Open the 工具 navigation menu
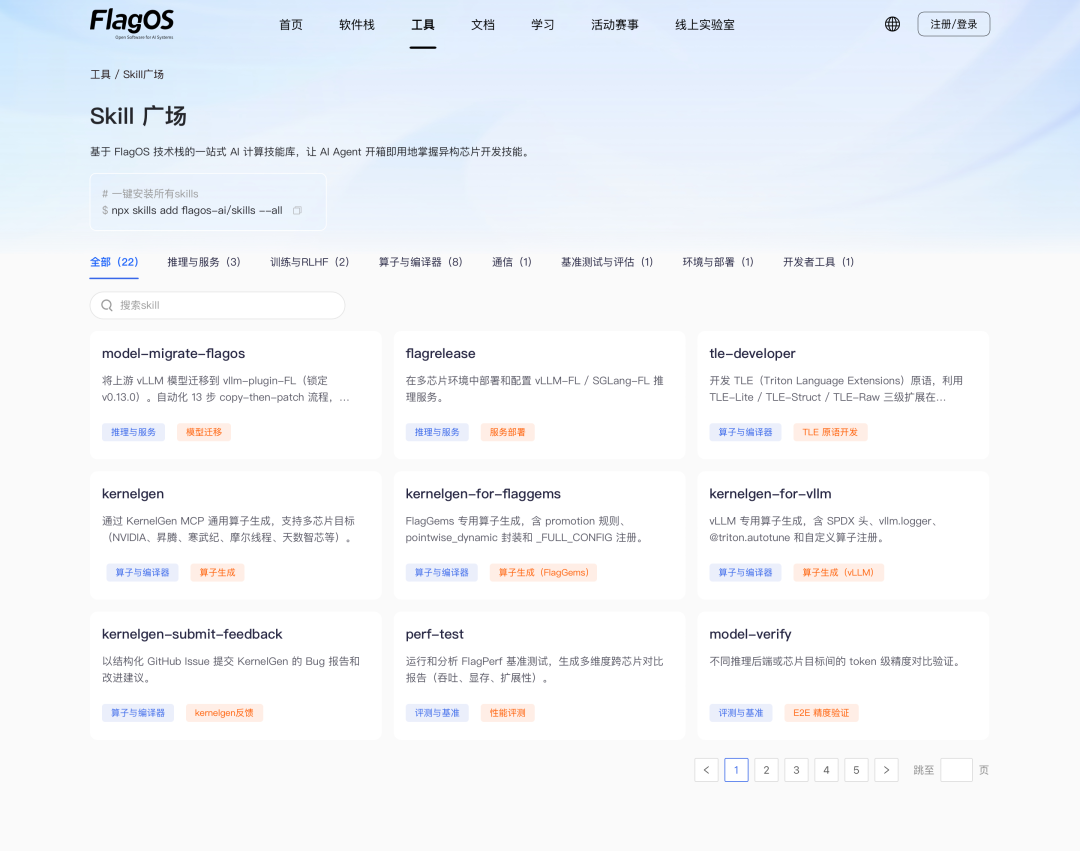 pyautogui.click(x=423, y=25)
